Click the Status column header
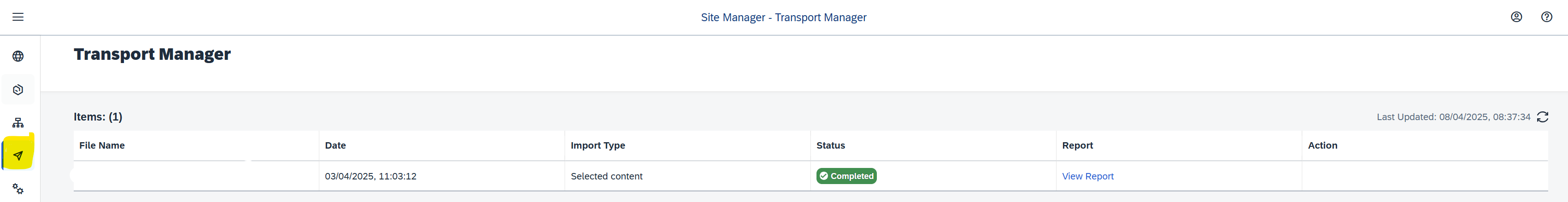The height and width of the screenshot is (202, 1568). [x=831, y=145]
